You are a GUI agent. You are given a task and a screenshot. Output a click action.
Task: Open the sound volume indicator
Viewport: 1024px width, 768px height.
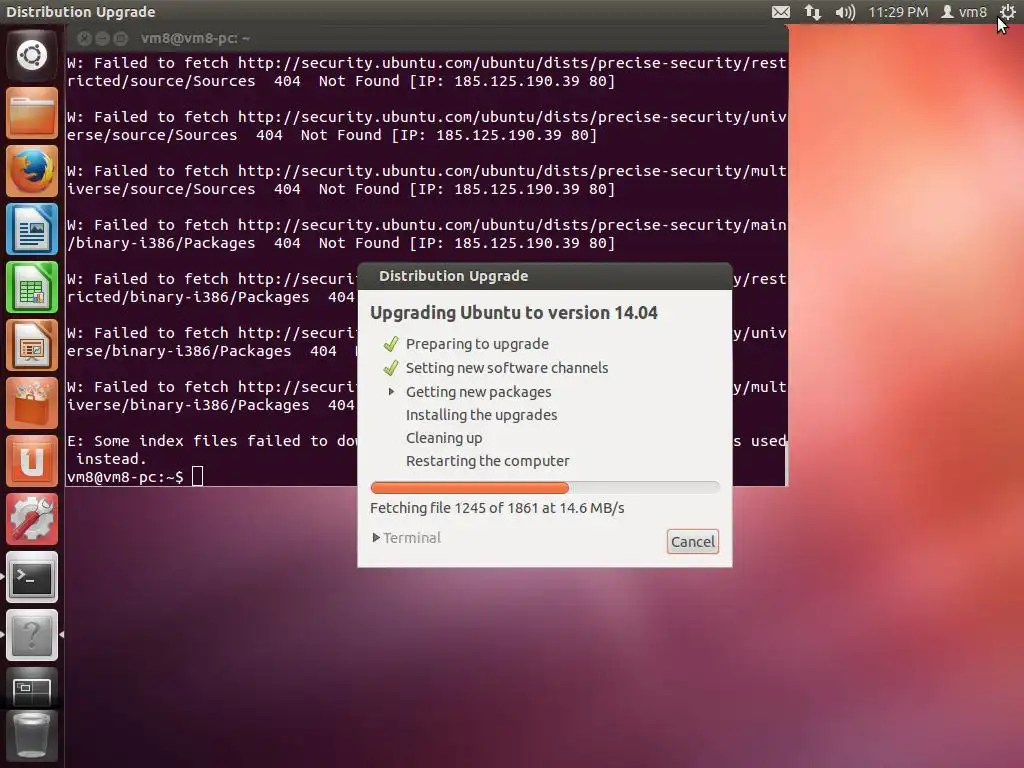click(845, 12)
